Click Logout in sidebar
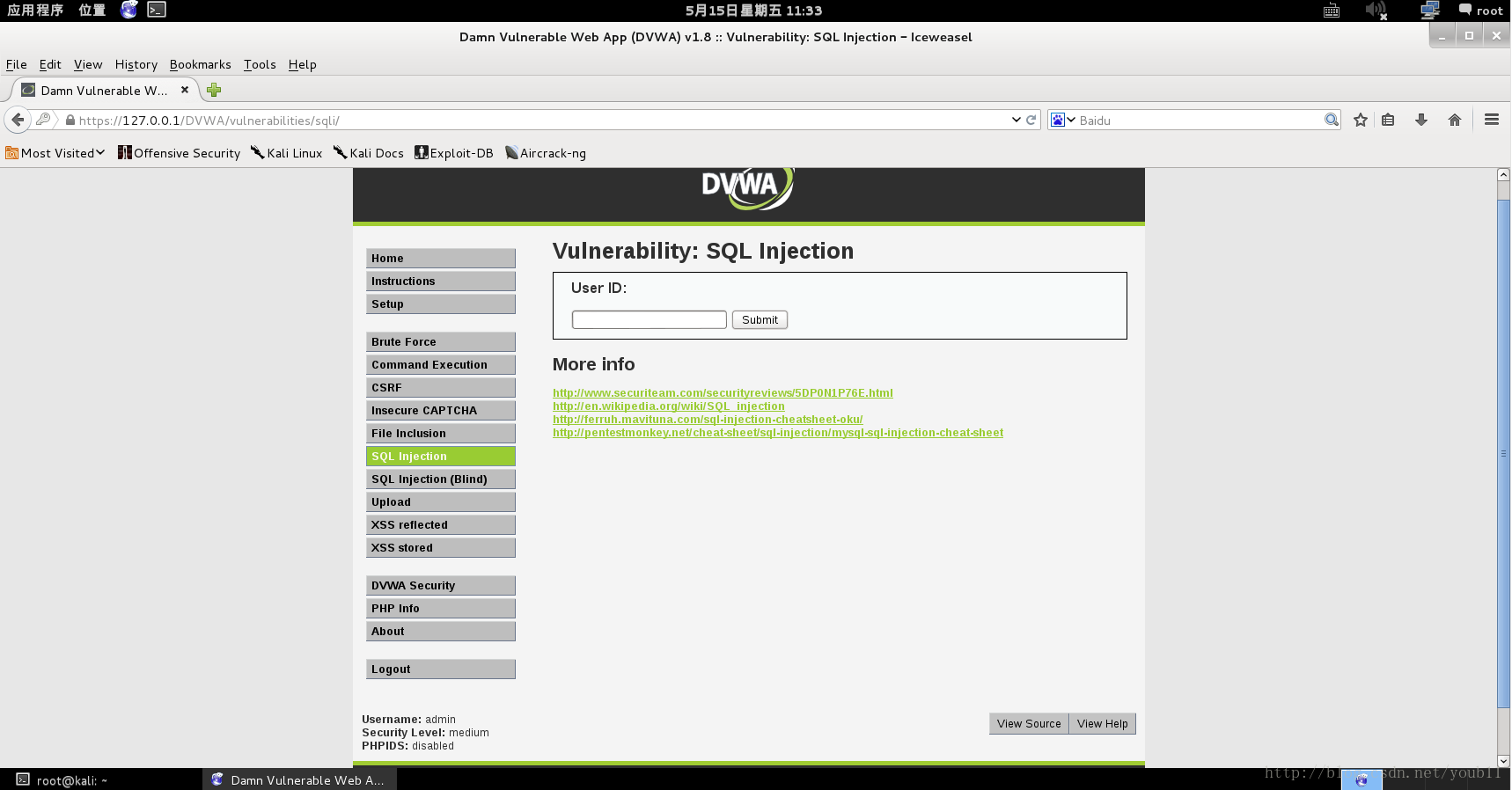 pyautogui.click(x=441, y=669)
